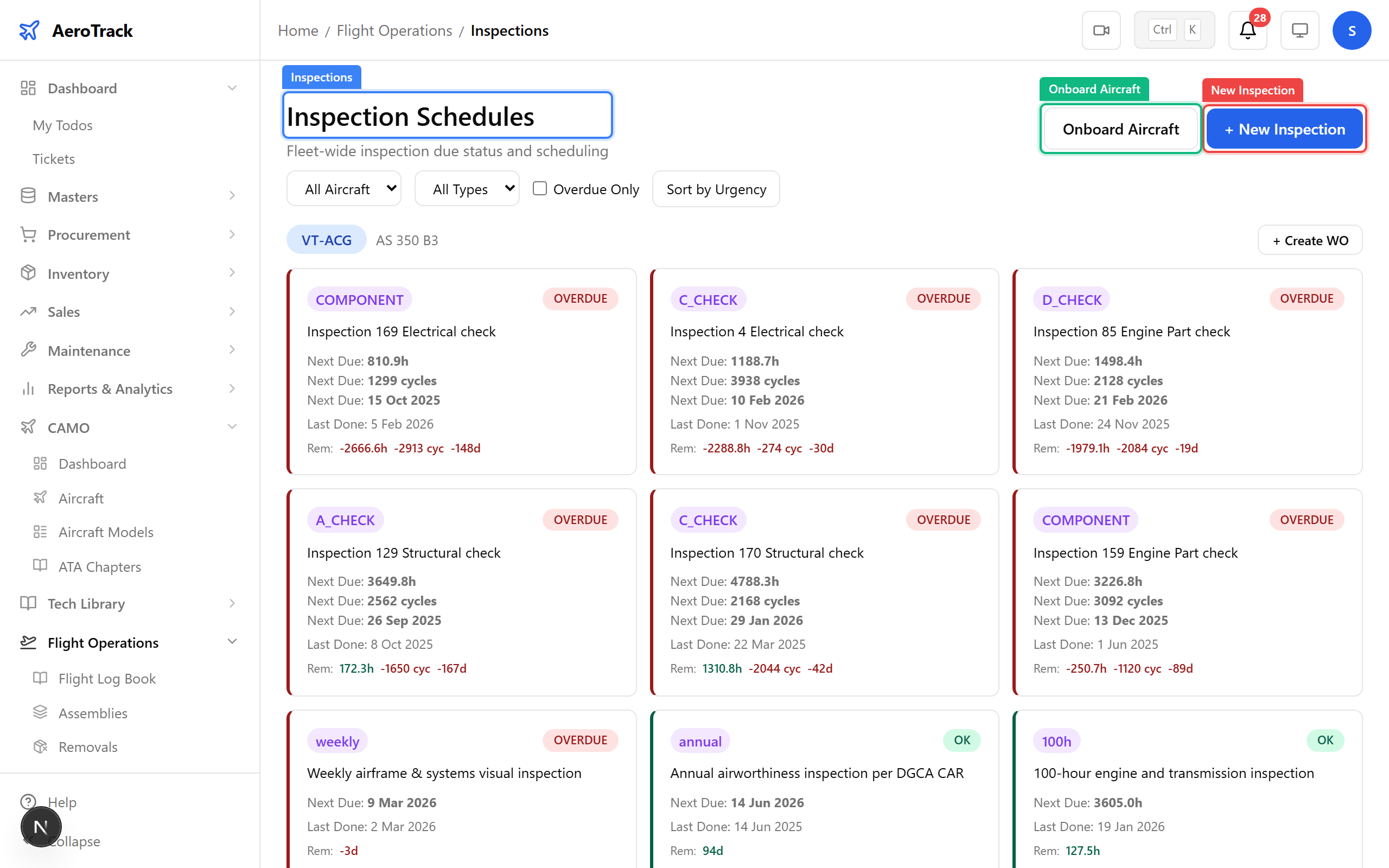The height and width of the screenshot is (868, 1389).
Task: Open Flight Operations from the breadcrumb
Action: pyautogui.click(x=394, y=30)
